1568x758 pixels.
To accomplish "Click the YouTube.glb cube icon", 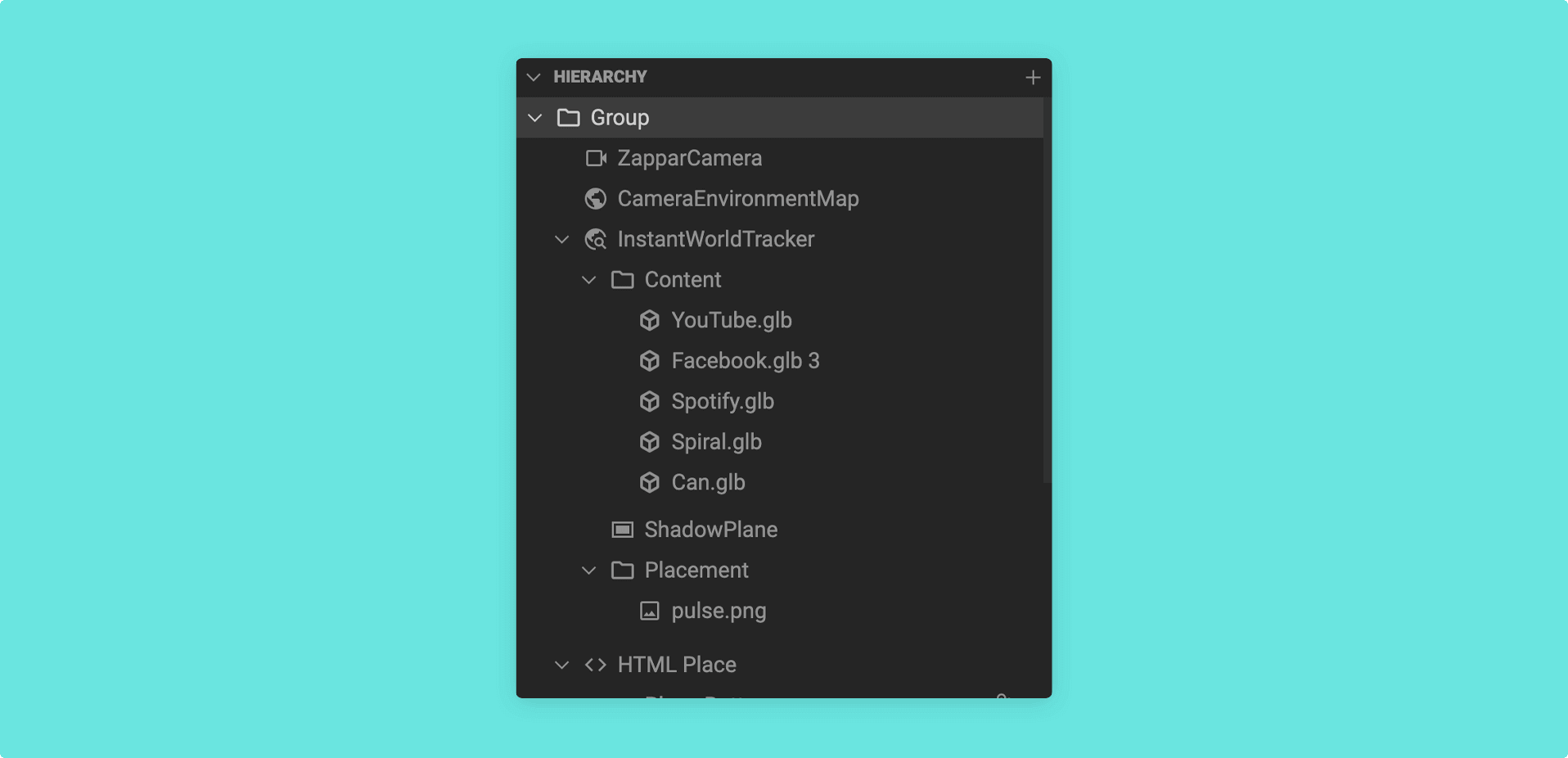I will [650, 320].
